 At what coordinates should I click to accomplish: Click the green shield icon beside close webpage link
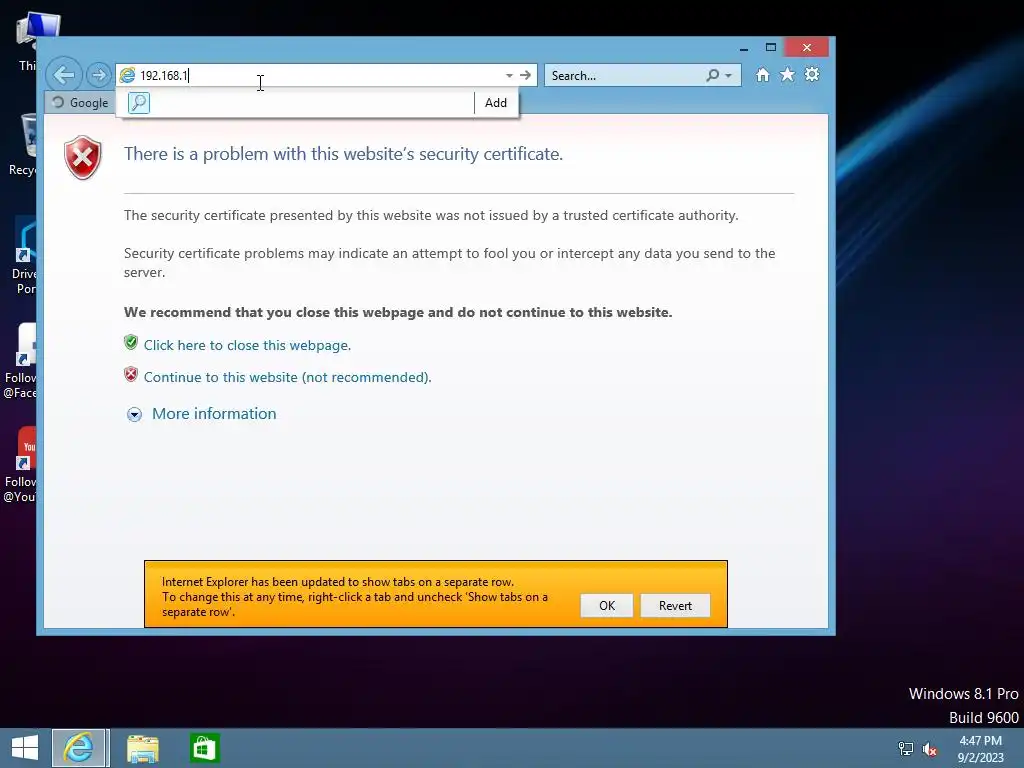pyautogui.click(x=131, y=342)
